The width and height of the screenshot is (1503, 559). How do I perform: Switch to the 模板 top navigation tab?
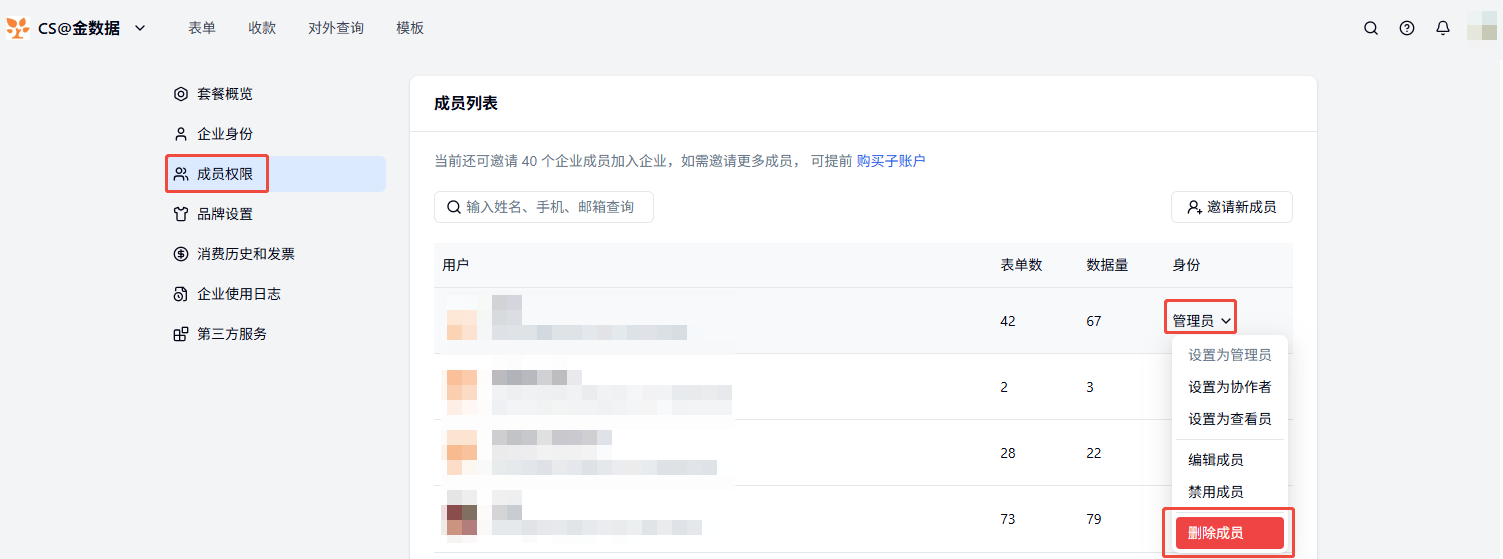click(410, 28)
